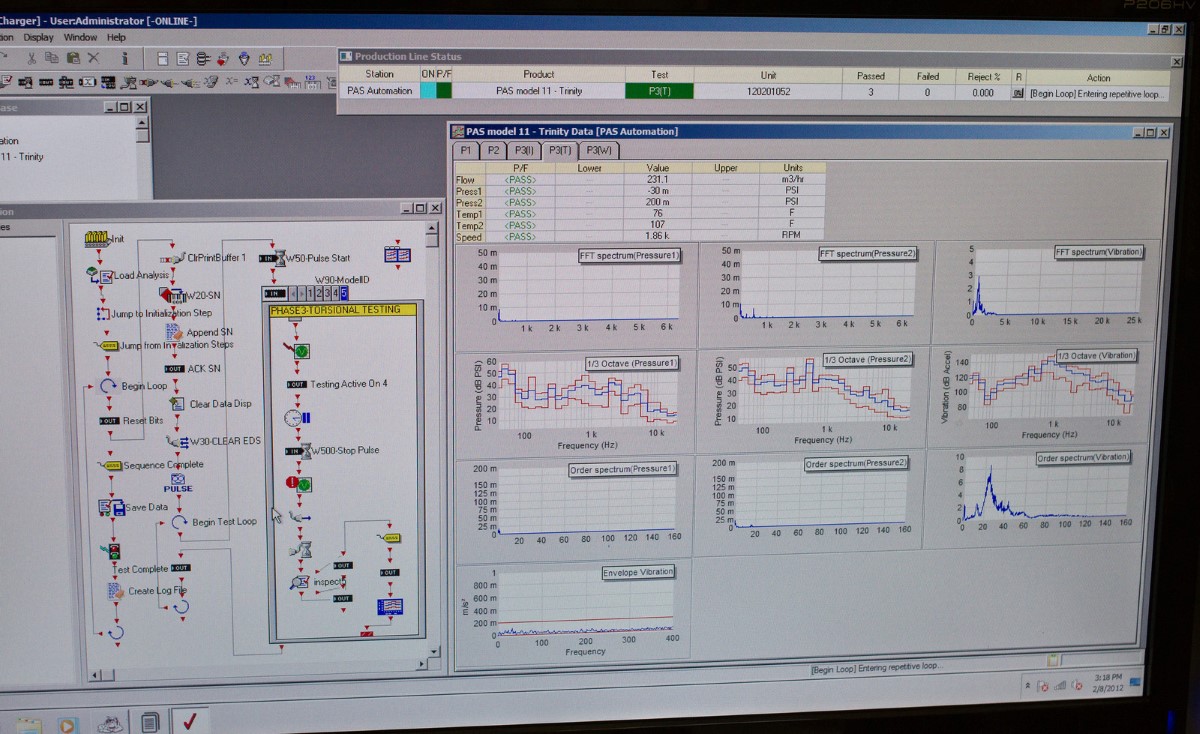Screen dimensions: 1200x734
Task: Select phase page 2 in W90-ModelID
Action: [318, 293]
